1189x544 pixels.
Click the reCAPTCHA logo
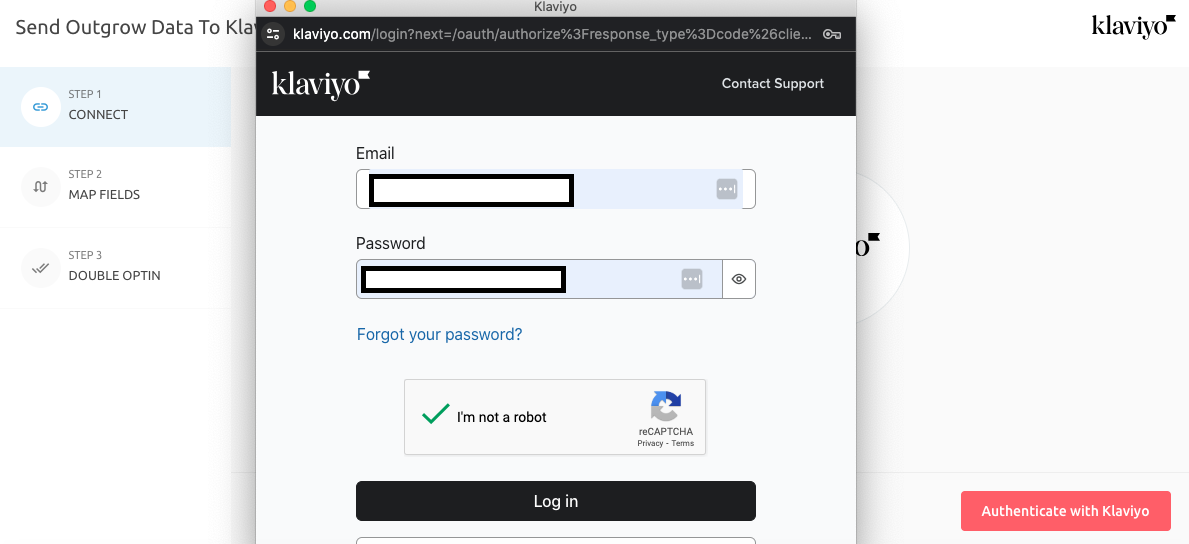(665, 406)
